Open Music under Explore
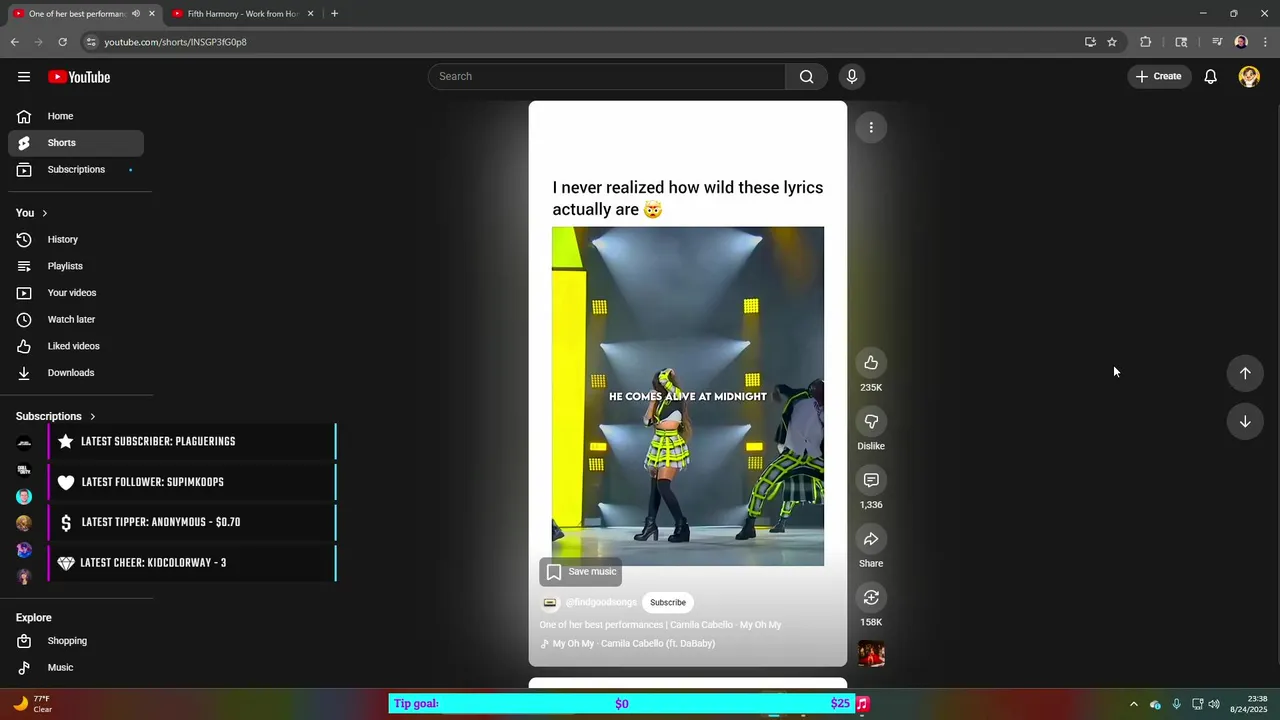Screen dimensions: 1280x720 (76, 668)
